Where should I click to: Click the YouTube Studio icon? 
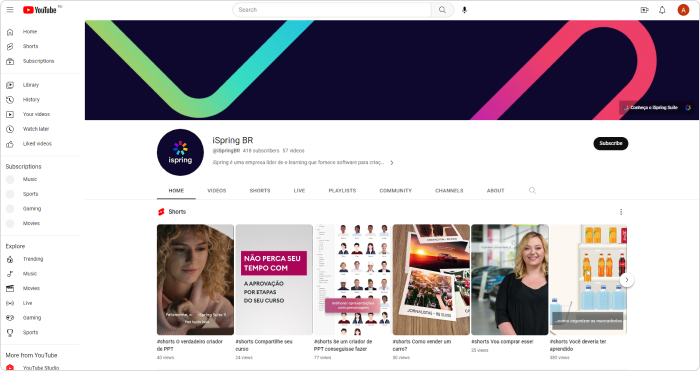tap(10, 368)
